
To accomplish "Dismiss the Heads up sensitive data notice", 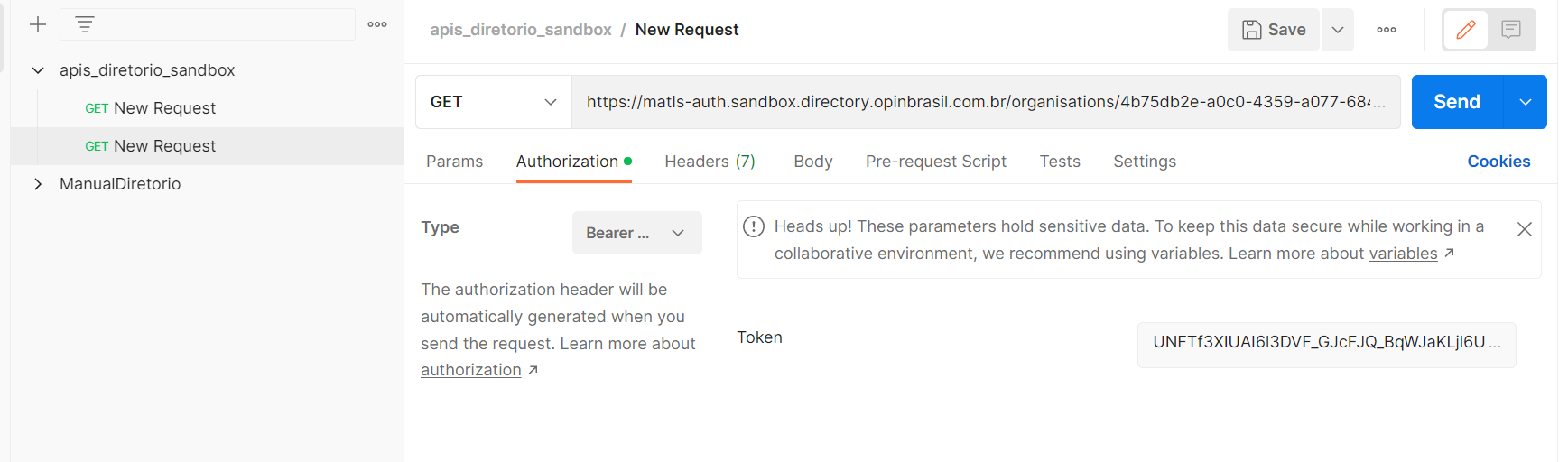I will [x=1525, y=229].
